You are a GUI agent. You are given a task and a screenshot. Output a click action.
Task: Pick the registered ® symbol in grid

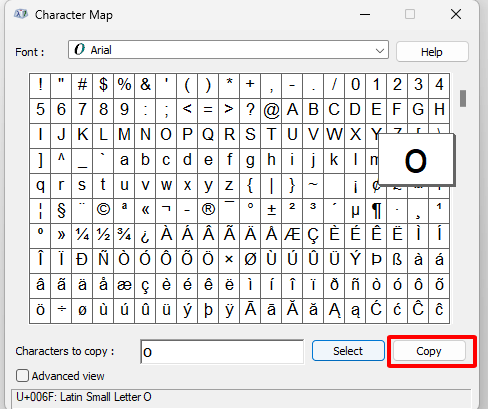pos(208,211)
